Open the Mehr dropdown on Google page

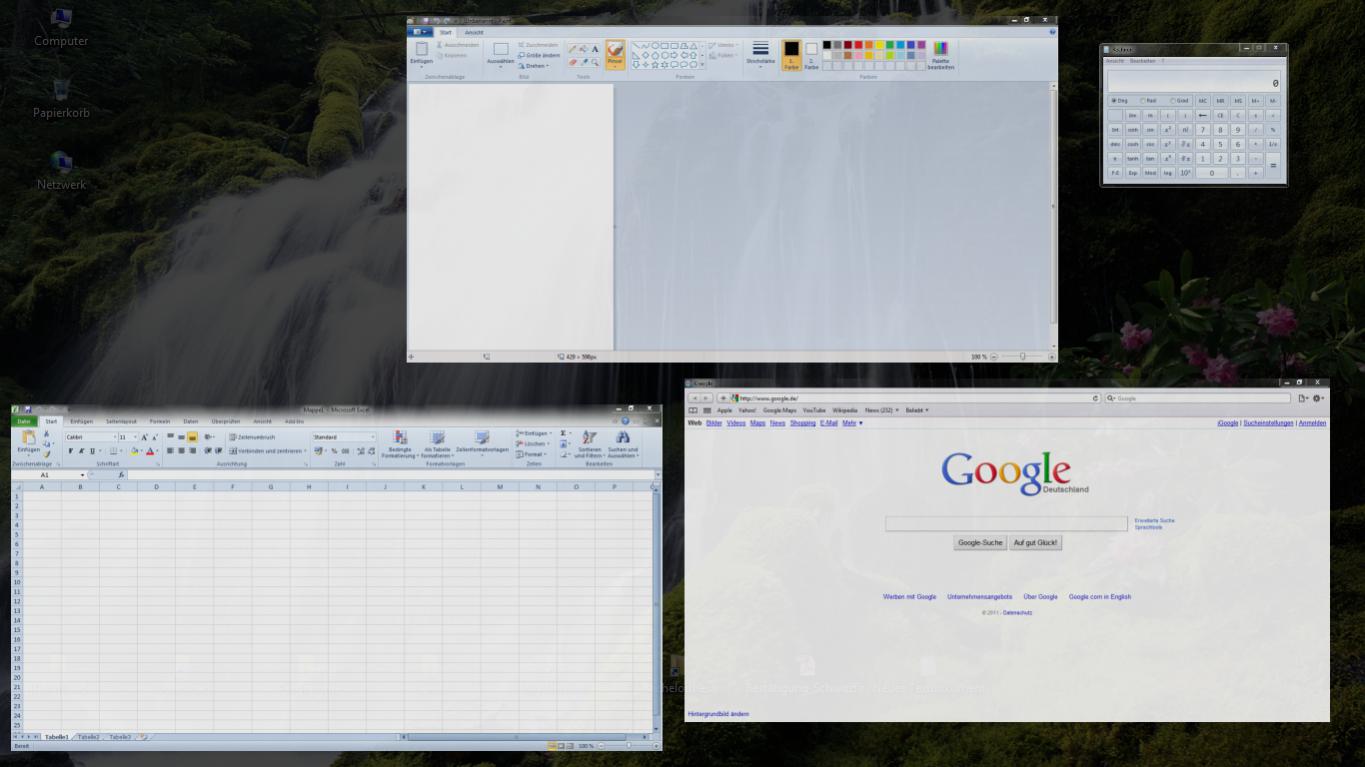point(852,423)
